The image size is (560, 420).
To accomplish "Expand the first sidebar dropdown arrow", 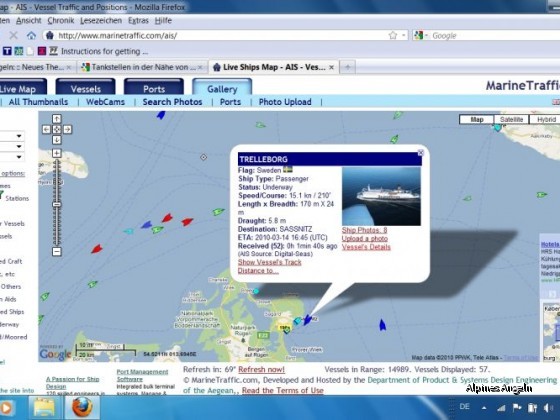I will tap(19, 136).
